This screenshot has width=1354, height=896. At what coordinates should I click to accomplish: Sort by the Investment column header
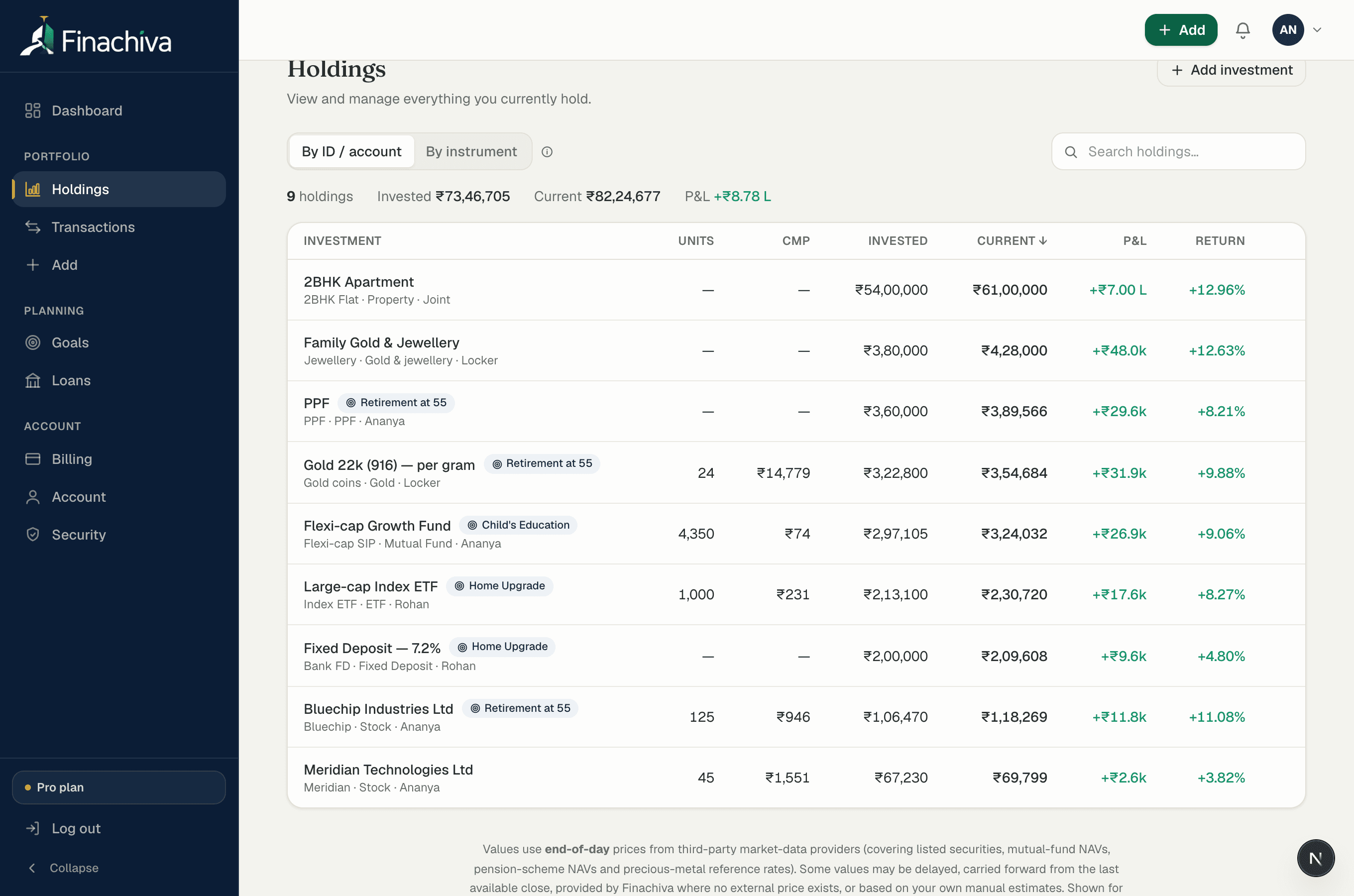(x=342, y=240)
